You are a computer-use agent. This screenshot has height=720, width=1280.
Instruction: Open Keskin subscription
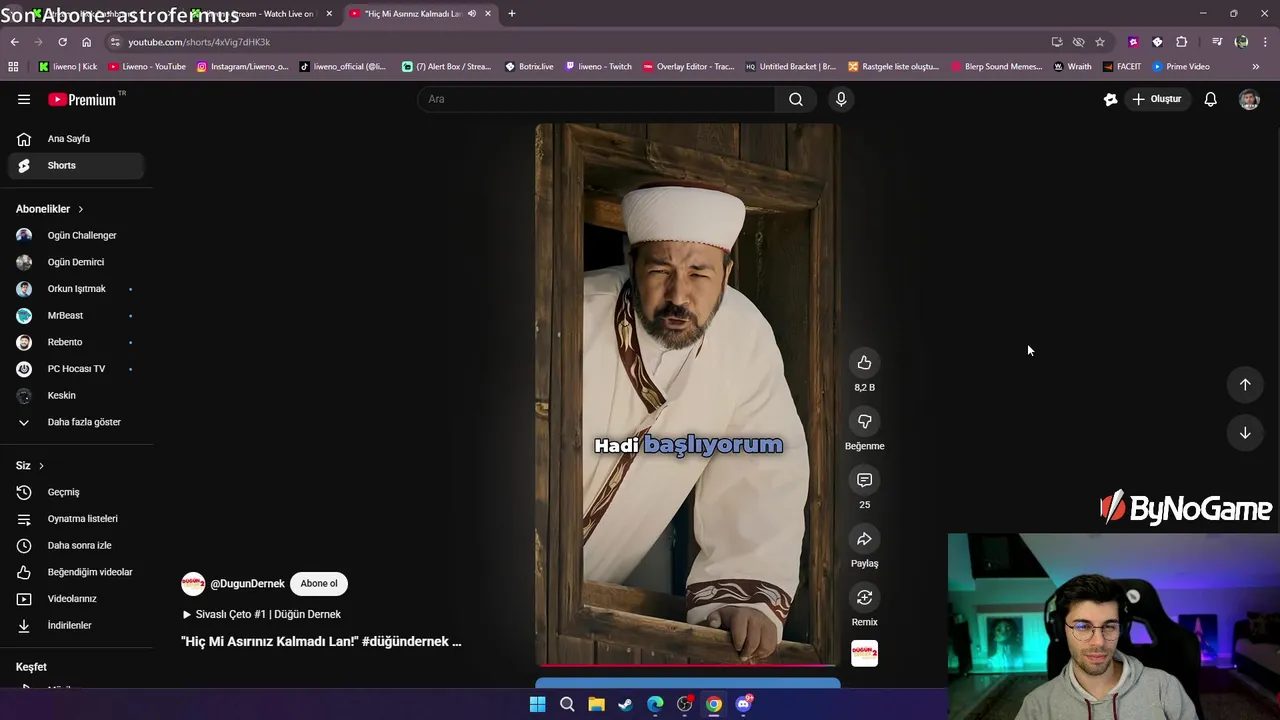click(76, 395)
